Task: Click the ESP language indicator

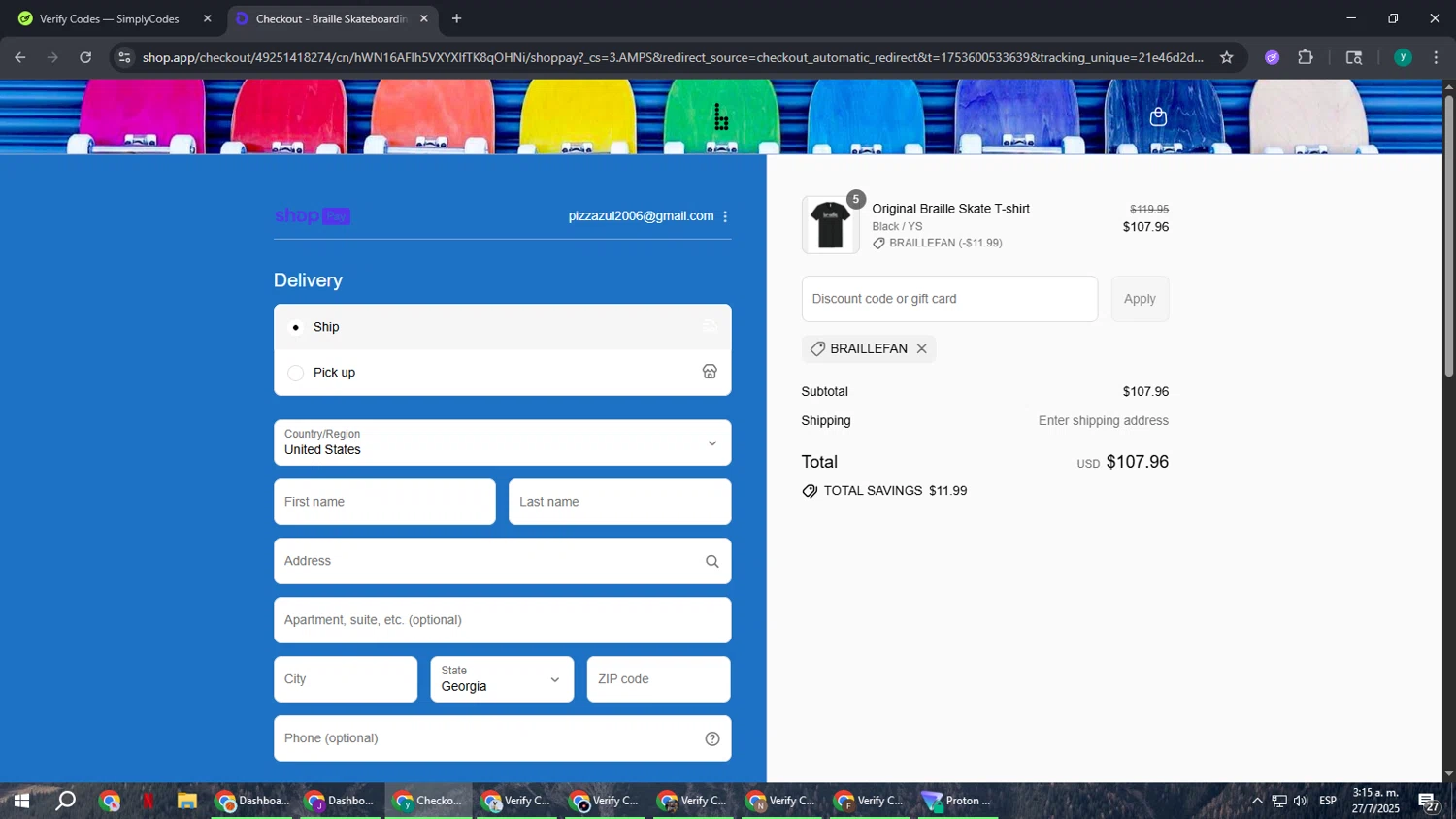Action: tap(1328, 801)
